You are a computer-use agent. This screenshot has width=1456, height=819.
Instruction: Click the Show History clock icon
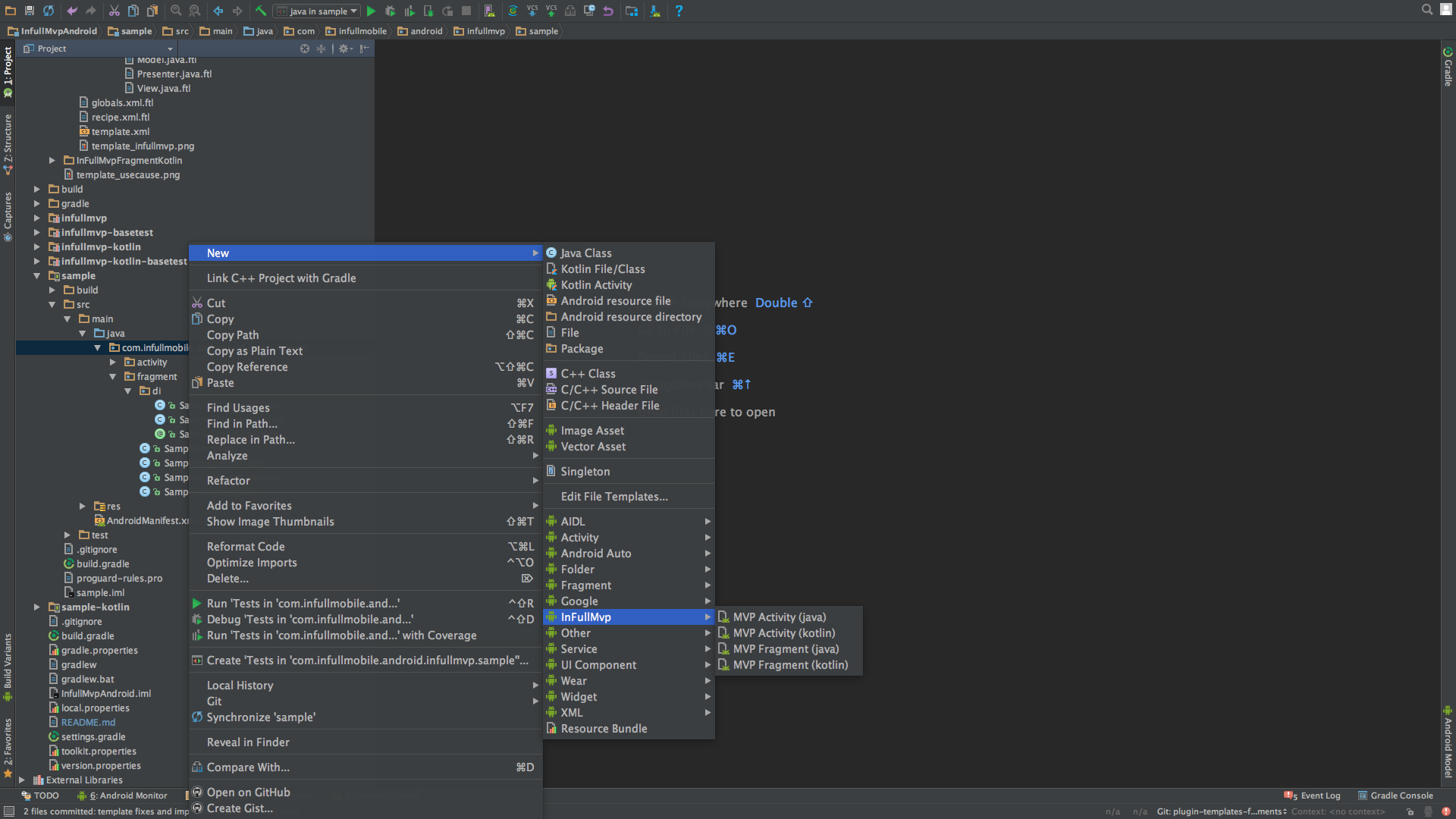589,11
